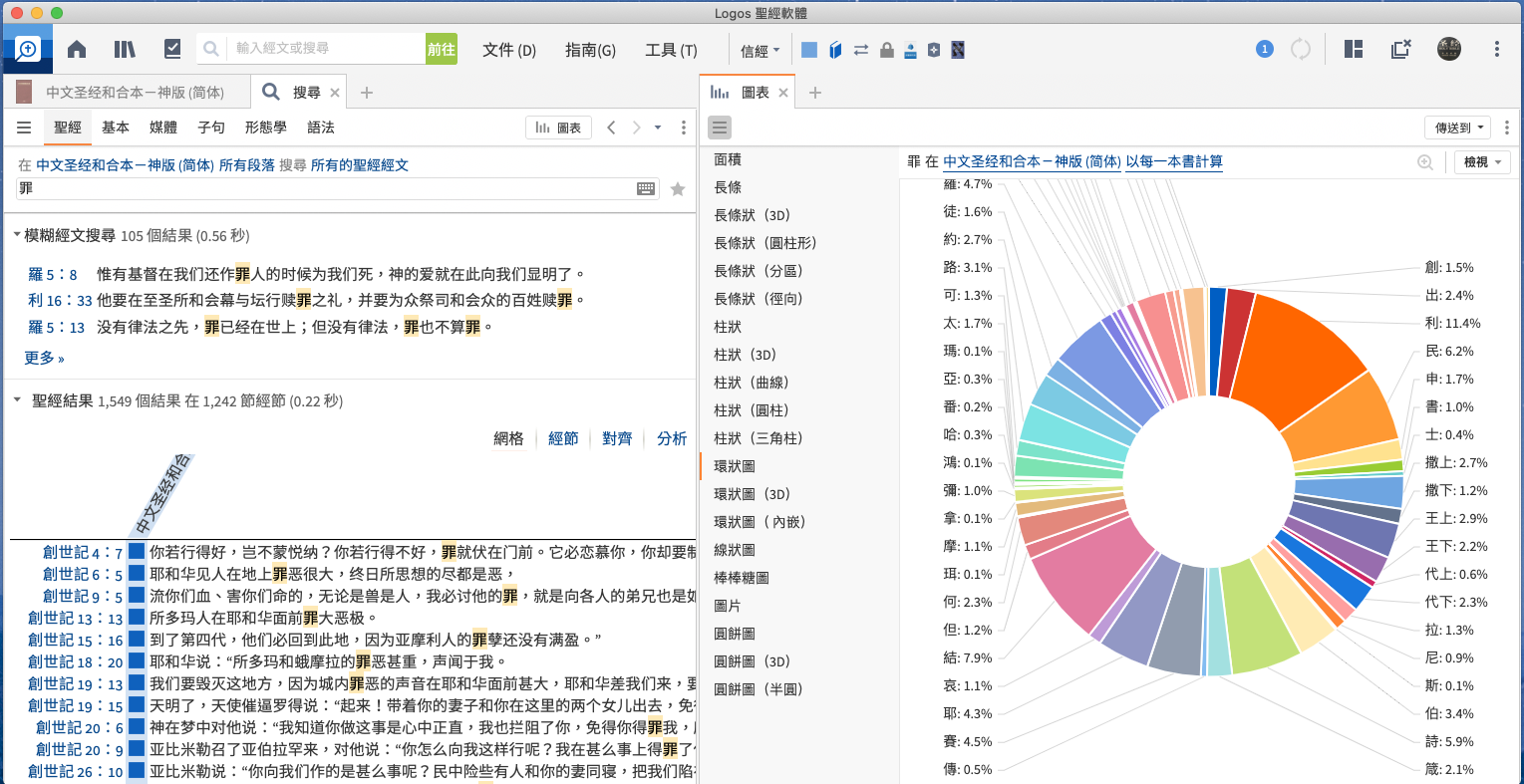Screen dimensions: 1524x784
Task: Open the application three-dot menu at top right
Action: 1497,49
